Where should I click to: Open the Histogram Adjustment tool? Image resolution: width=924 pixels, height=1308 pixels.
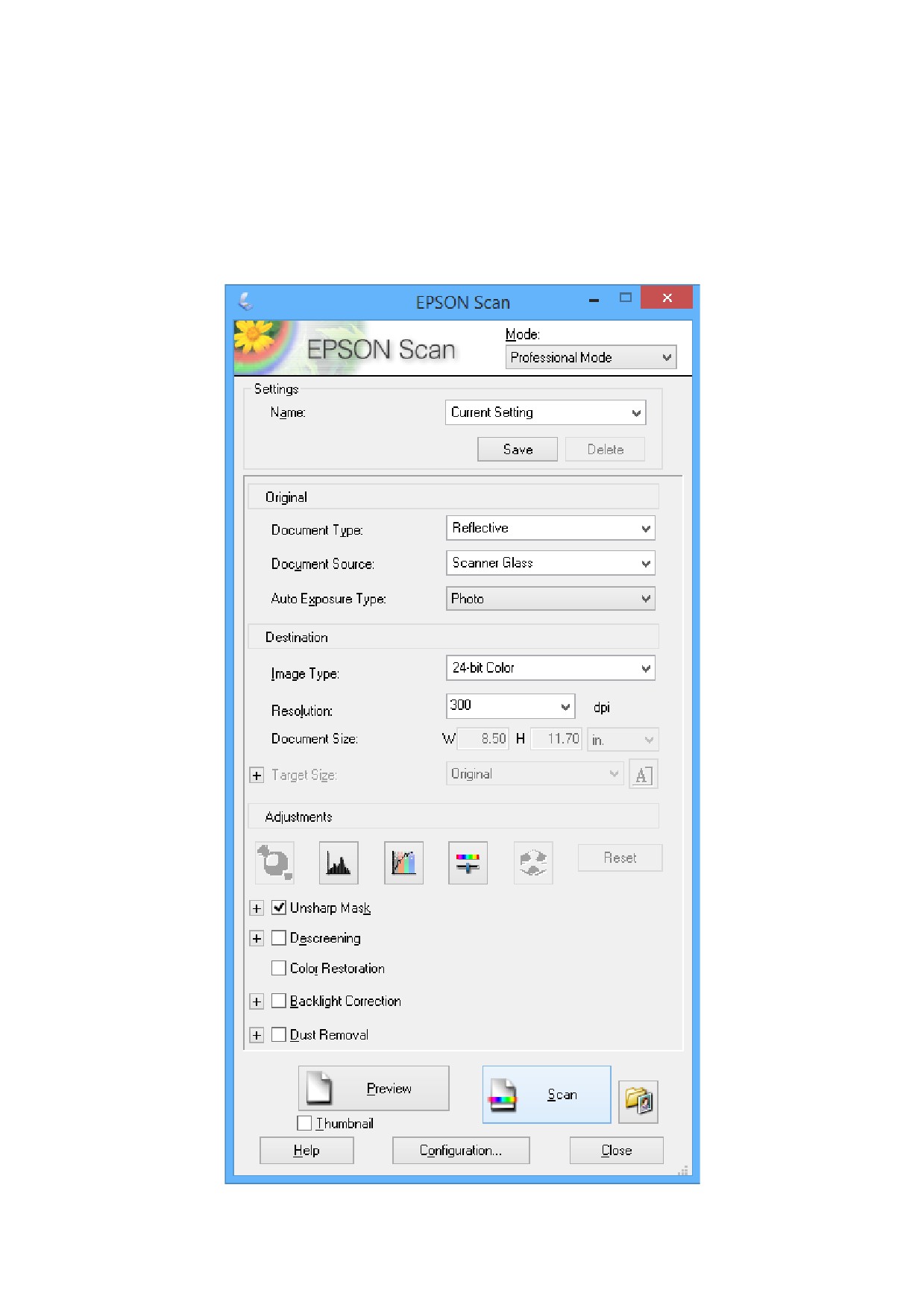(339, 863)
